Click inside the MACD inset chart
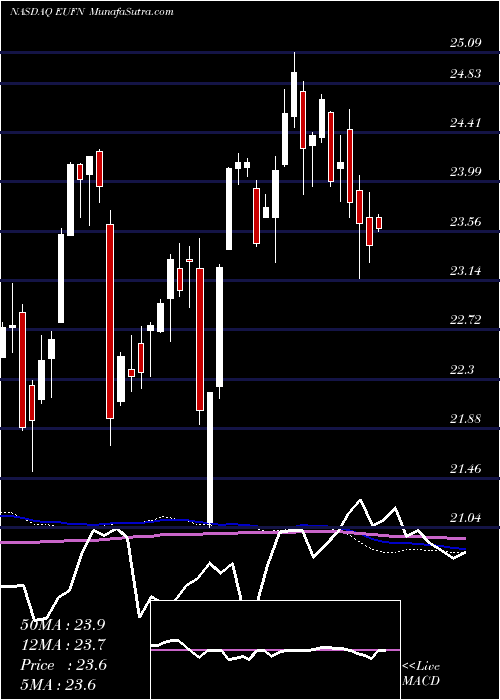 coord(275,650)
